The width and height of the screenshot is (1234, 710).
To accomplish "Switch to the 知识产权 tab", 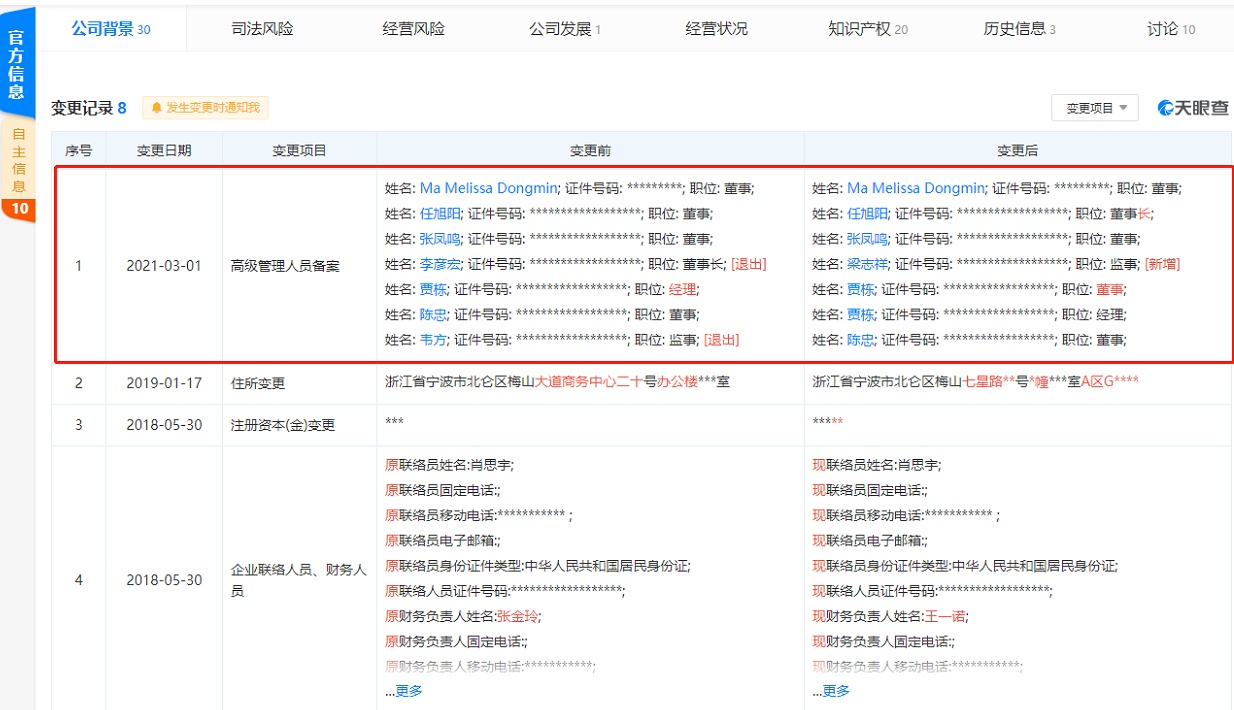I will (x=868, y=29).
